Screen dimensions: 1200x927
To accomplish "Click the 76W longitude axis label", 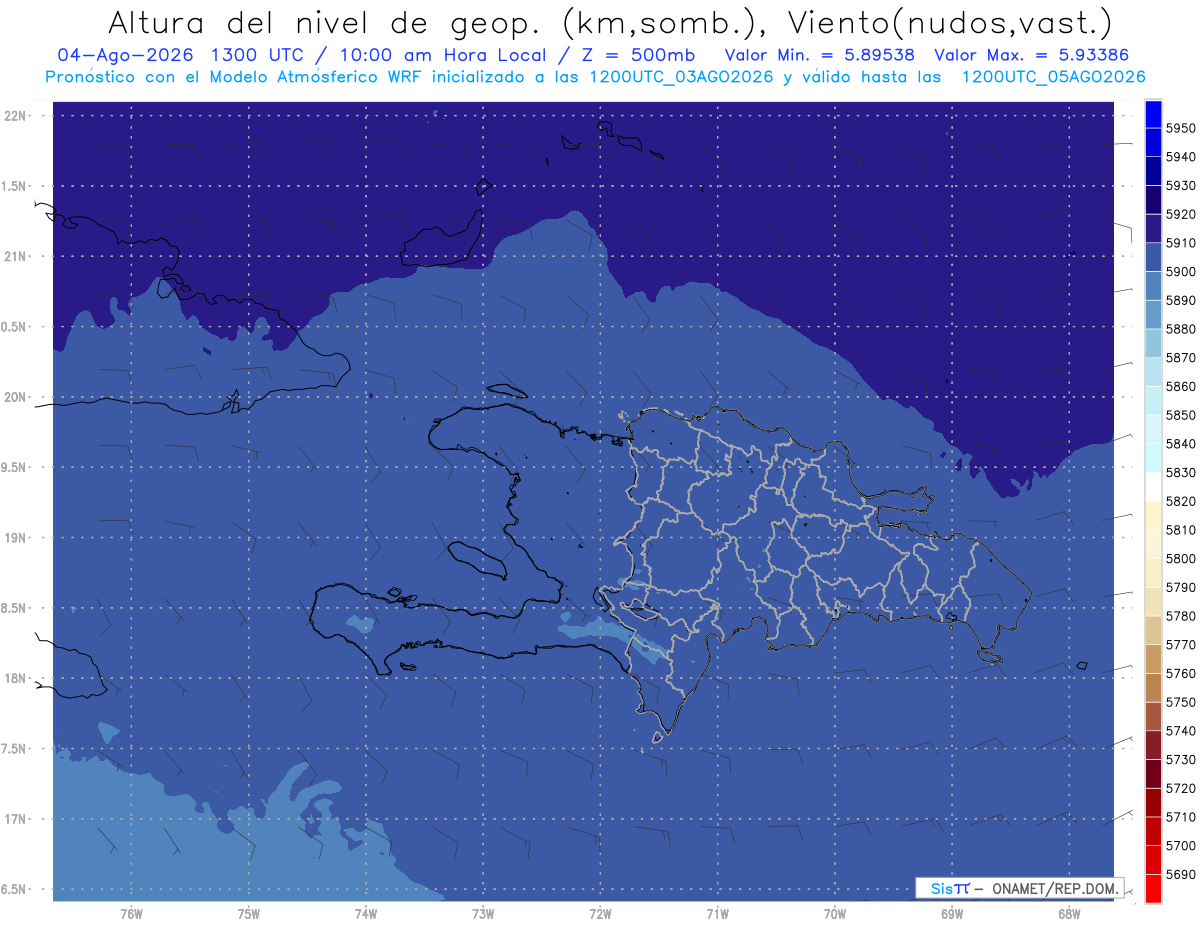I will (x=131, y=912).
